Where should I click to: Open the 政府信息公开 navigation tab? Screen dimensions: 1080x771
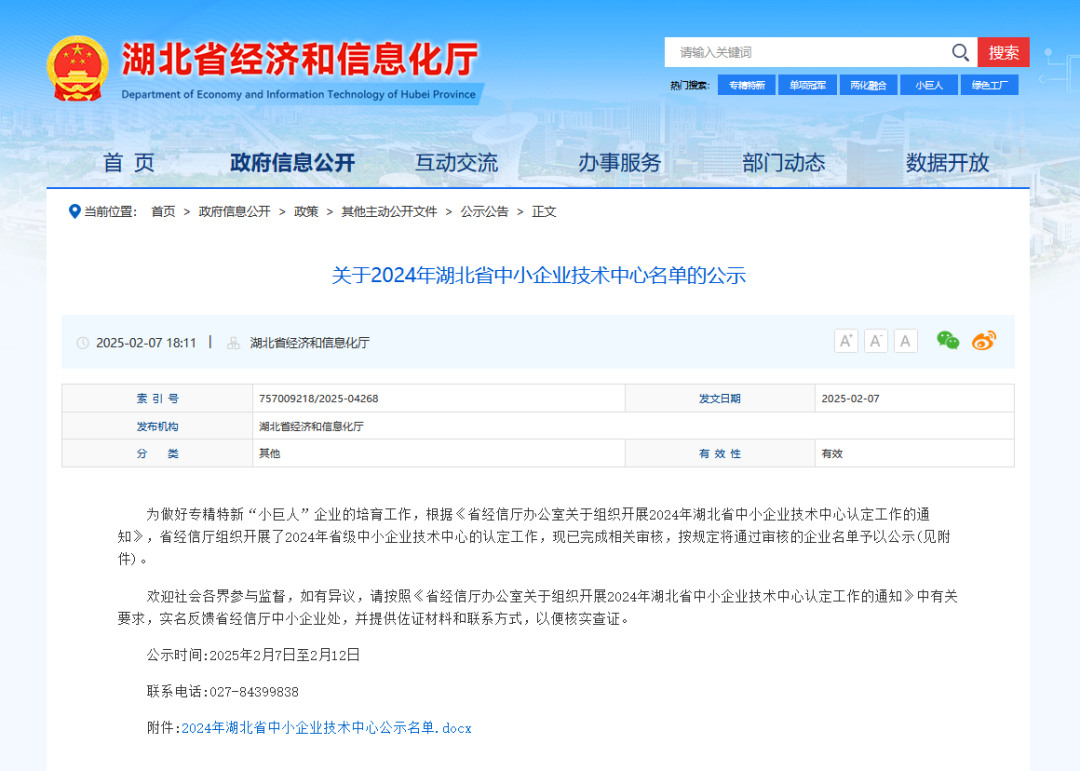pyautogui.click(x=292, y=162)
